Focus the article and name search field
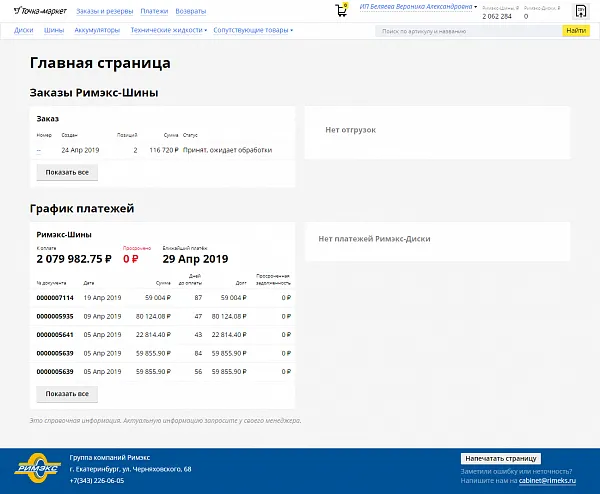The height and width of the screenshot is (494, 600). coord(468,31)
